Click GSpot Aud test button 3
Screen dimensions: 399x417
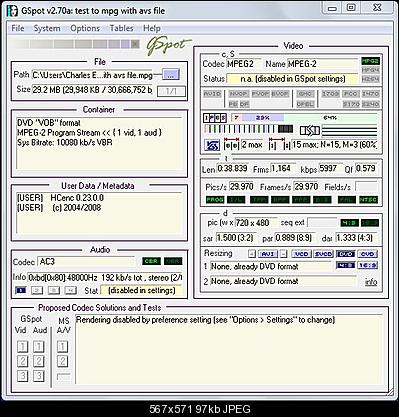pos(39,376)
